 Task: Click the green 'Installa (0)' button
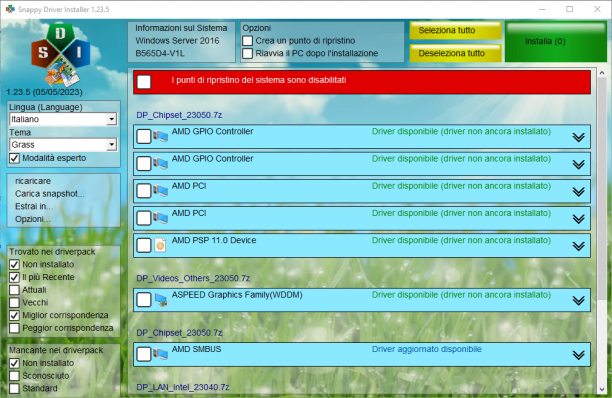pyautogui.click(x=556, y=42)
